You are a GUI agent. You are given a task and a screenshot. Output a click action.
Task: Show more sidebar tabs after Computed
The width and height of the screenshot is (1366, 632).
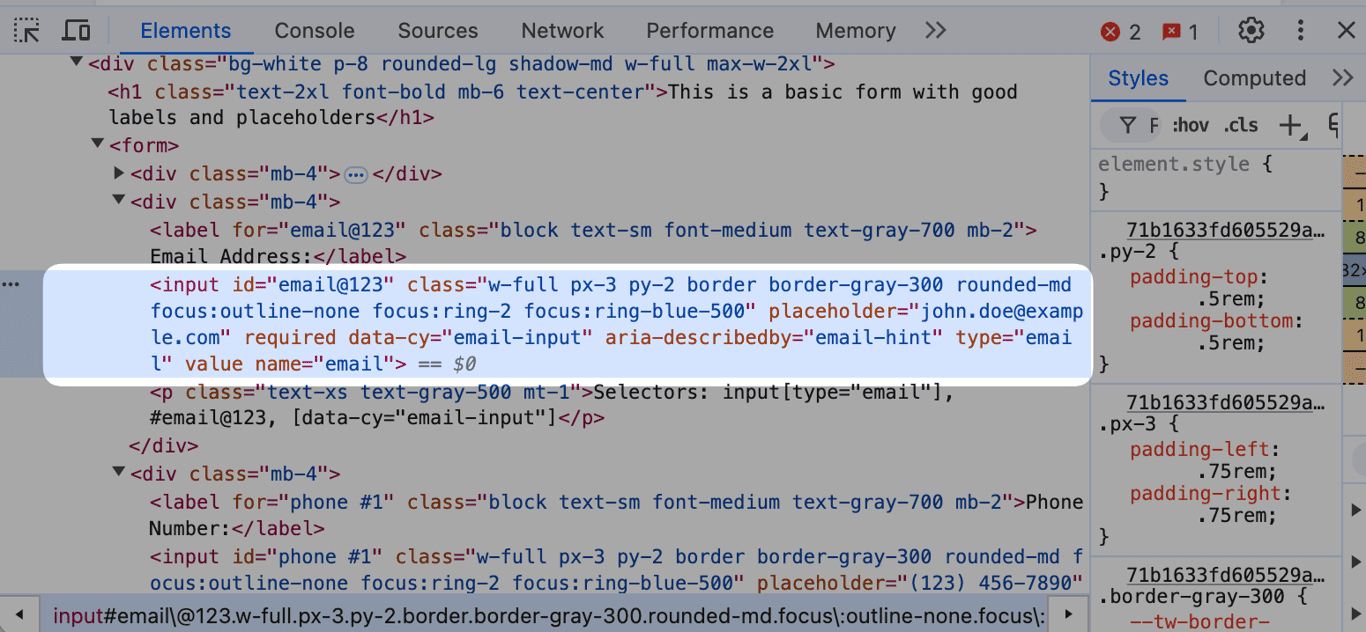pyautogui.click(x=1343, y=78)
